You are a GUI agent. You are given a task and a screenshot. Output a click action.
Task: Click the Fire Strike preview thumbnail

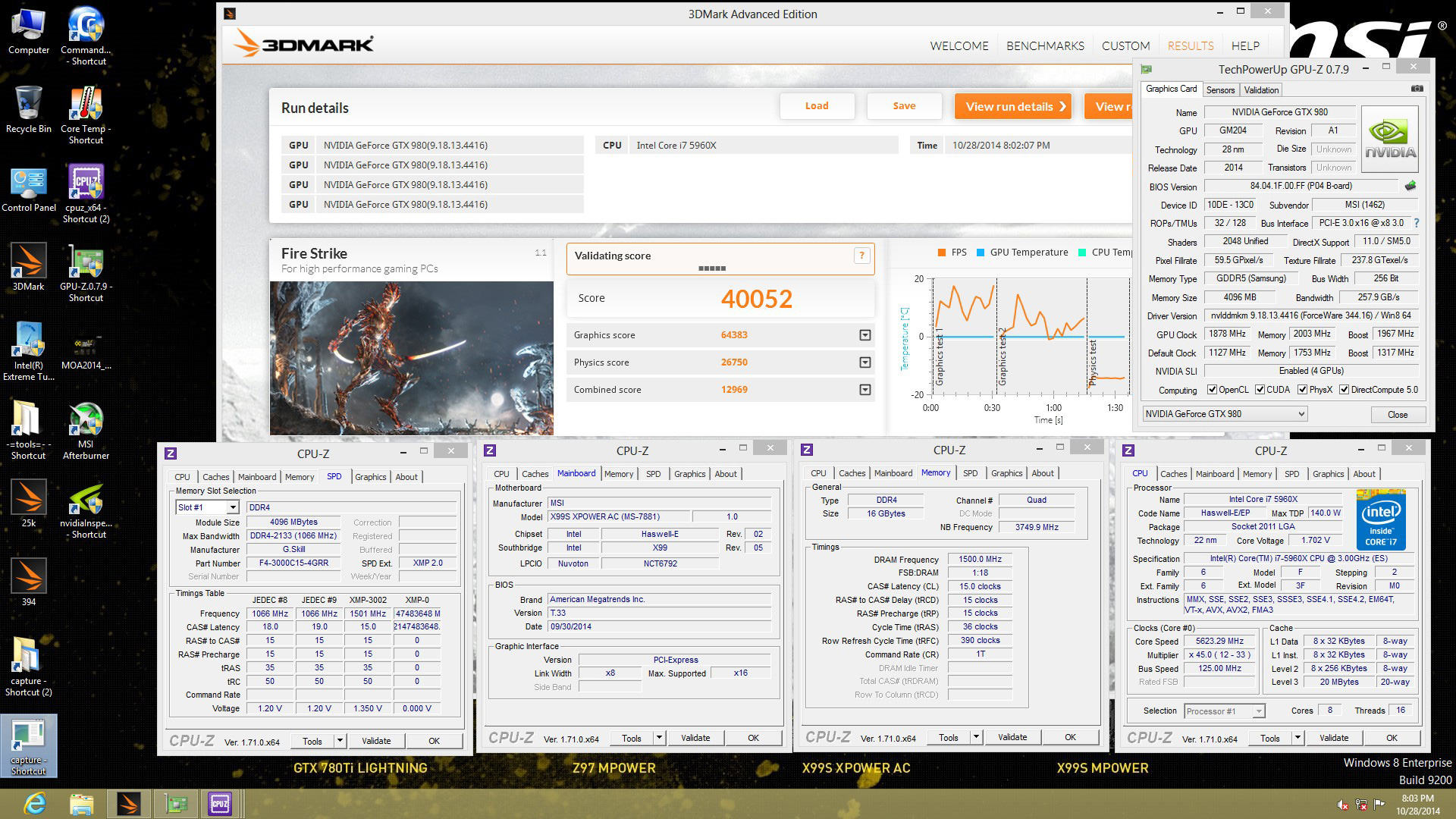(411, 358)
